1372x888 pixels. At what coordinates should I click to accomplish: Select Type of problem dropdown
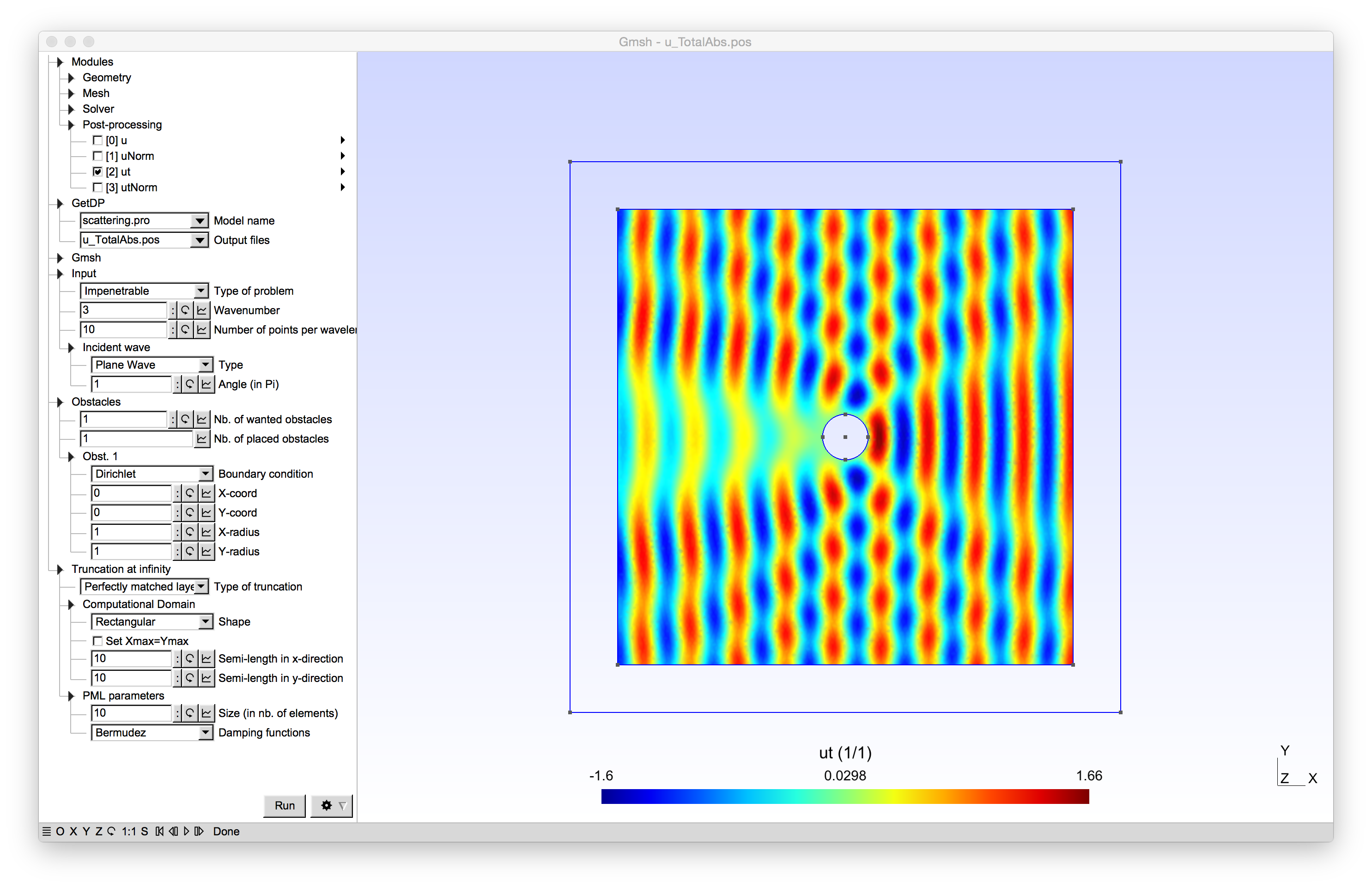(143, 291)
